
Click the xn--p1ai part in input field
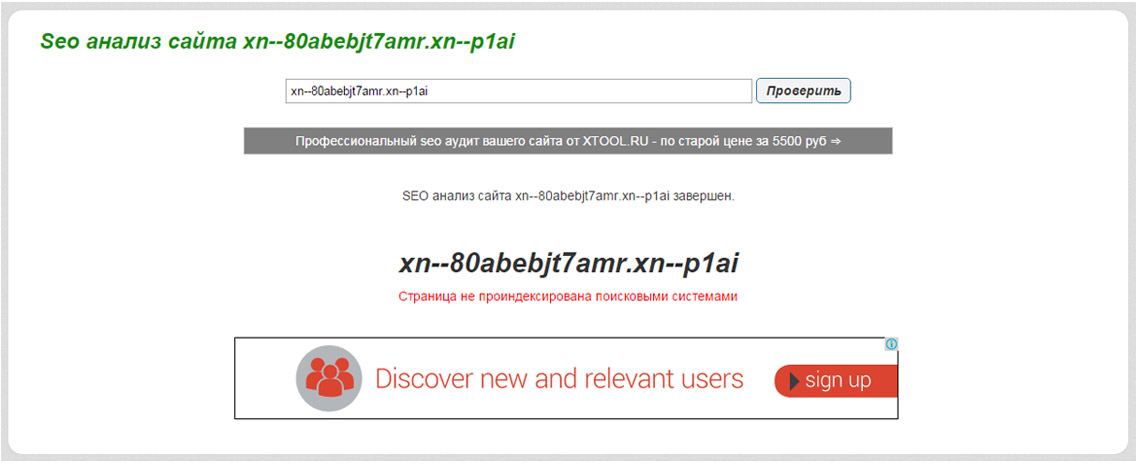[x=406, y=91]
